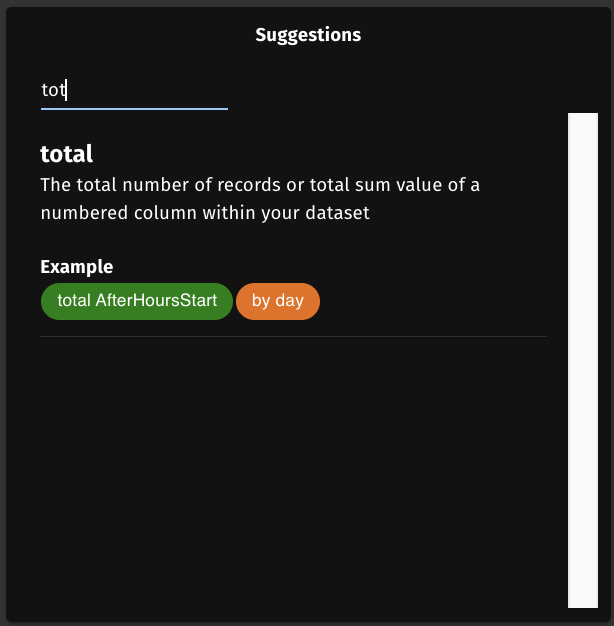This screenshot has width=614, height=626.
Task: Click the search field containing "tot"
Action: point(134,90)
